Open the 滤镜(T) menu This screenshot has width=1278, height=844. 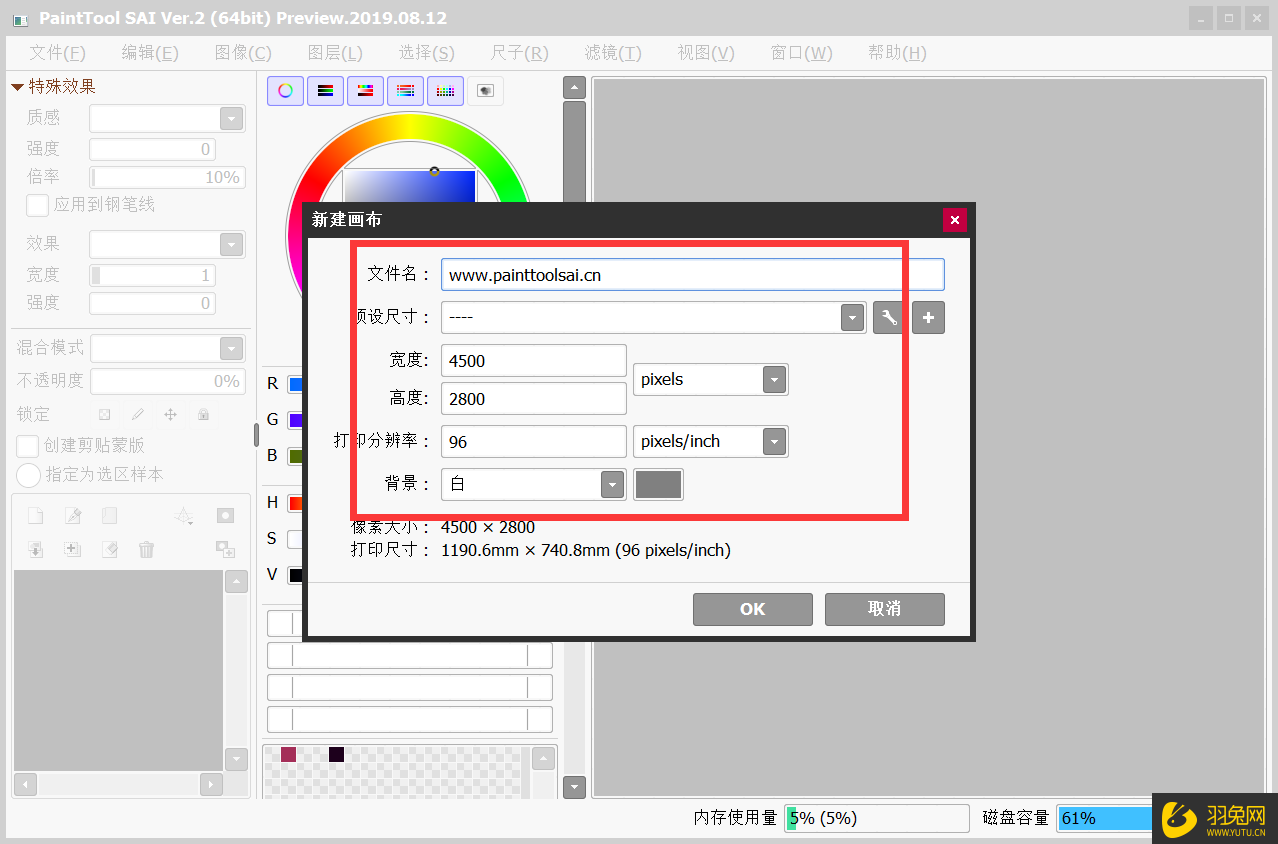(x=612, y=53)
